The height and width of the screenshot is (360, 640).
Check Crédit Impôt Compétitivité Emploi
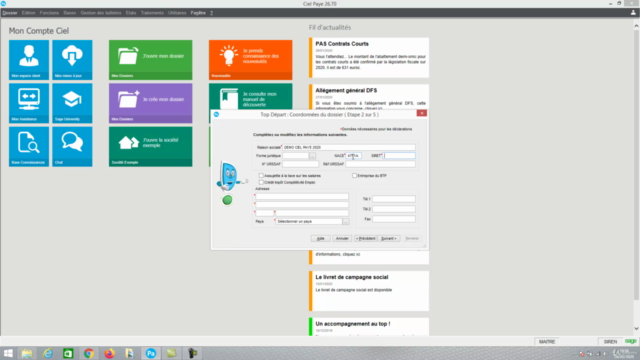[x=261, y=182]
